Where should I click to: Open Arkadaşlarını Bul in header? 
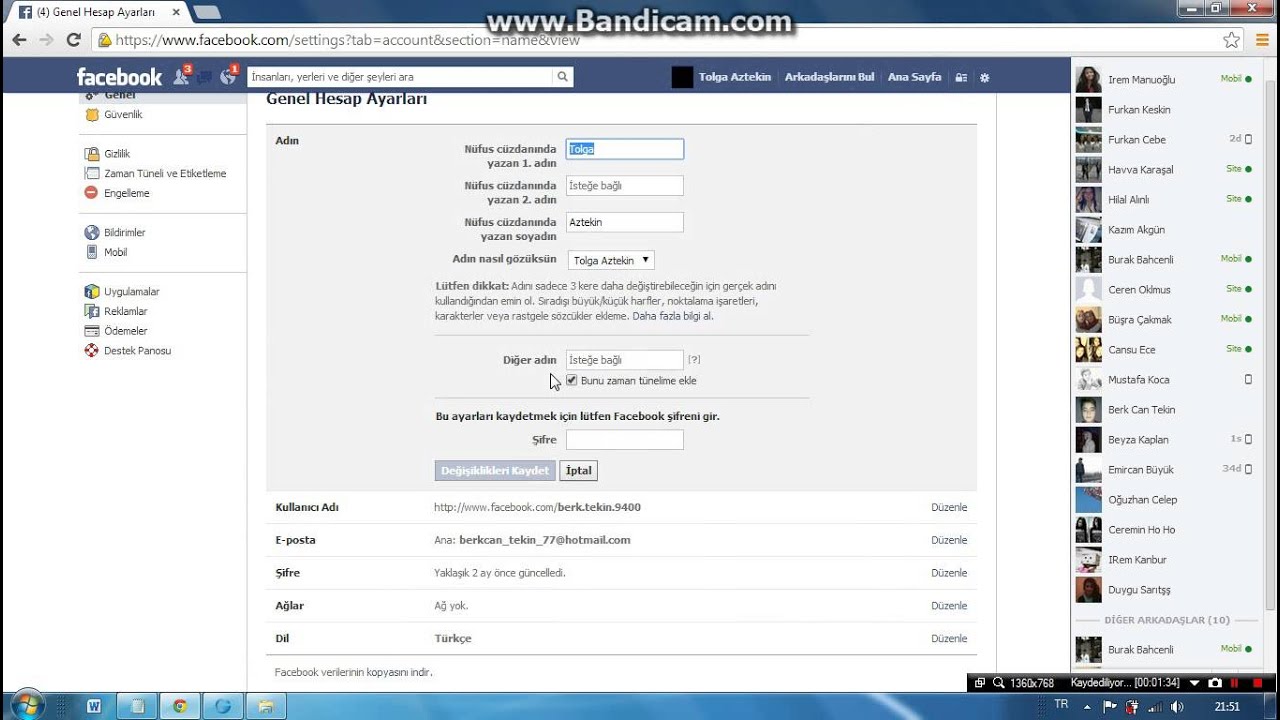829,77
